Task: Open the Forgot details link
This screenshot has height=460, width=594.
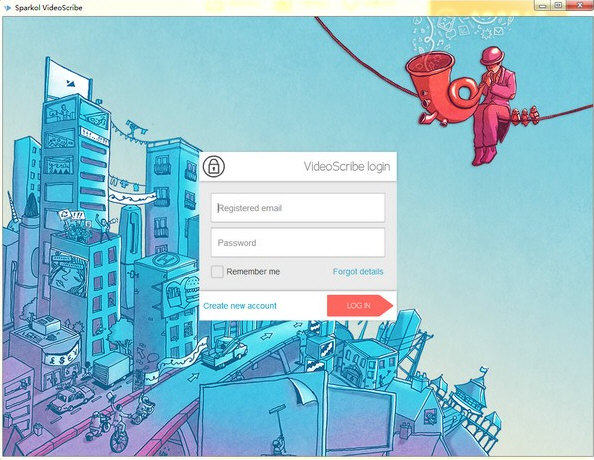Action: pos(358,272)
